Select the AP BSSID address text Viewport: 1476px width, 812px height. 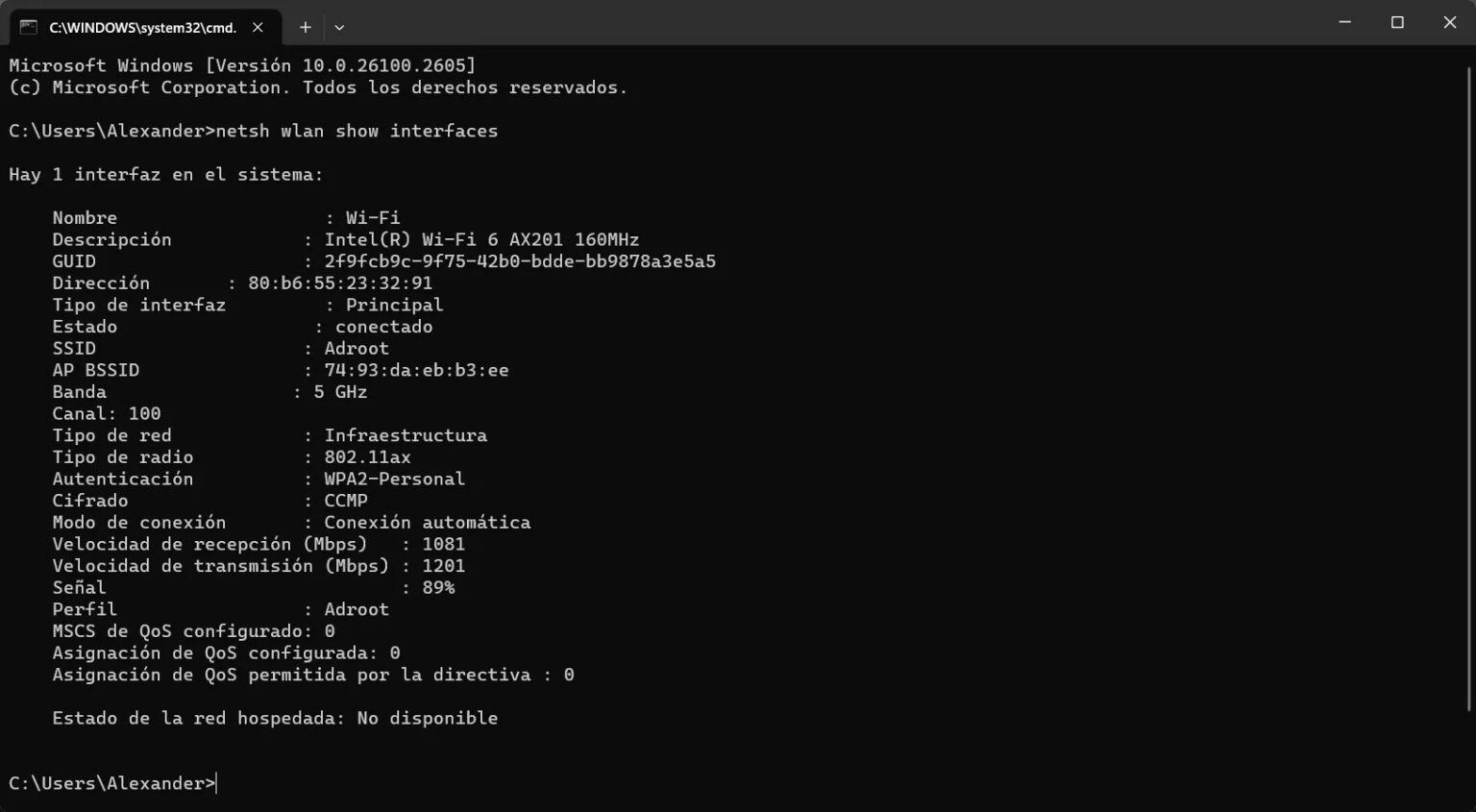coord(417,370)
